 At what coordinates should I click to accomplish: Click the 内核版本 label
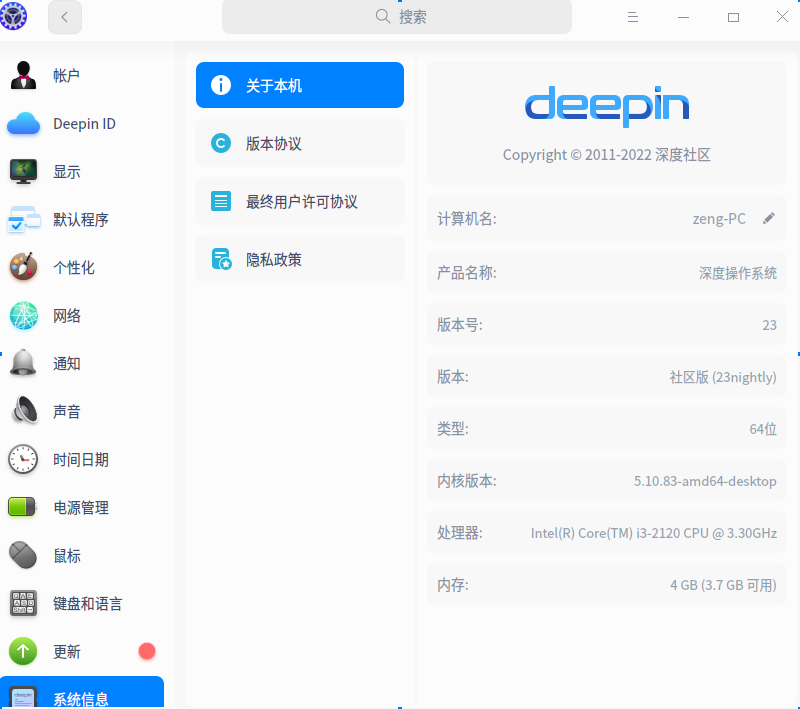467,481
